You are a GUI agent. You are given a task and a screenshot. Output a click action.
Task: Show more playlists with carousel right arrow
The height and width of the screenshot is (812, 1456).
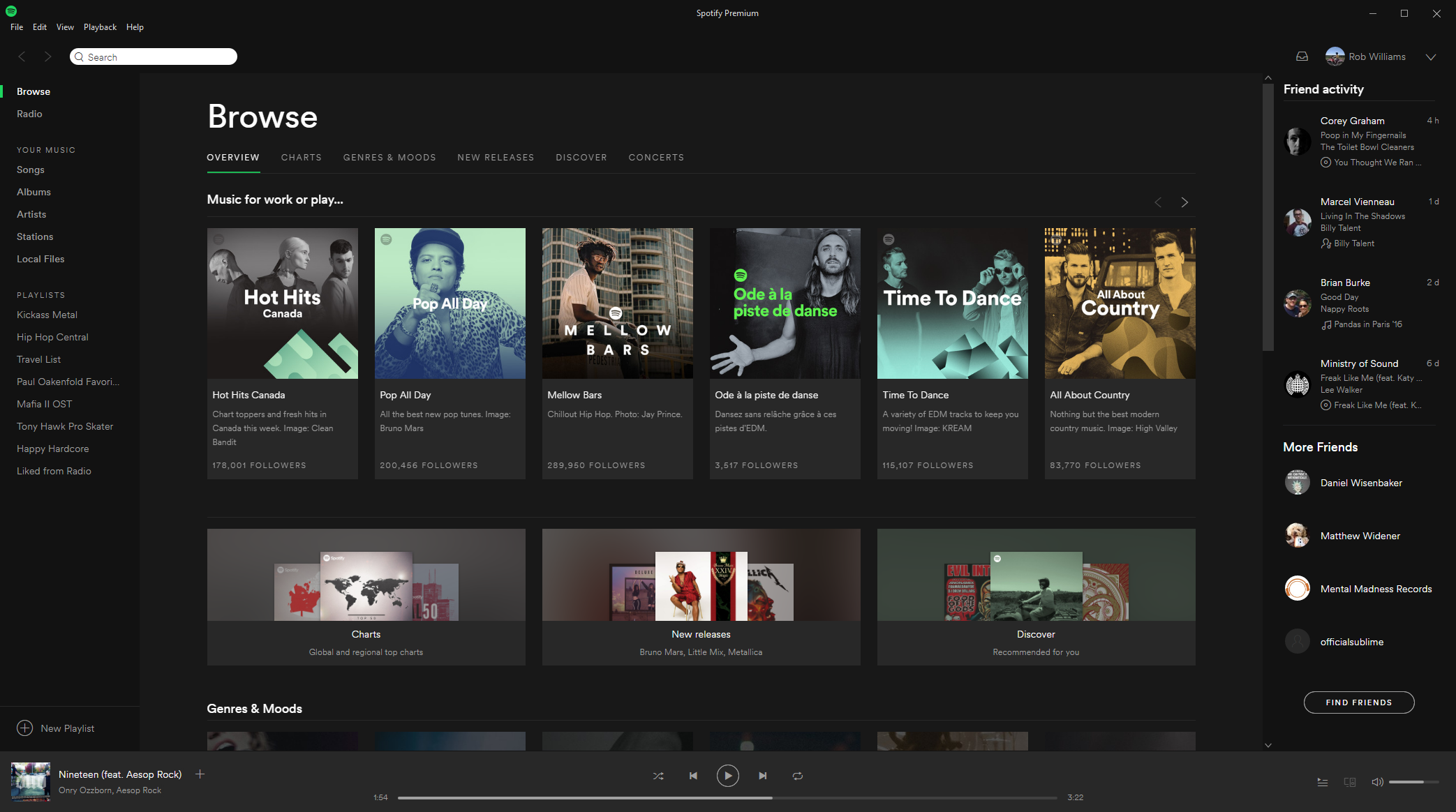(1184, 202)
